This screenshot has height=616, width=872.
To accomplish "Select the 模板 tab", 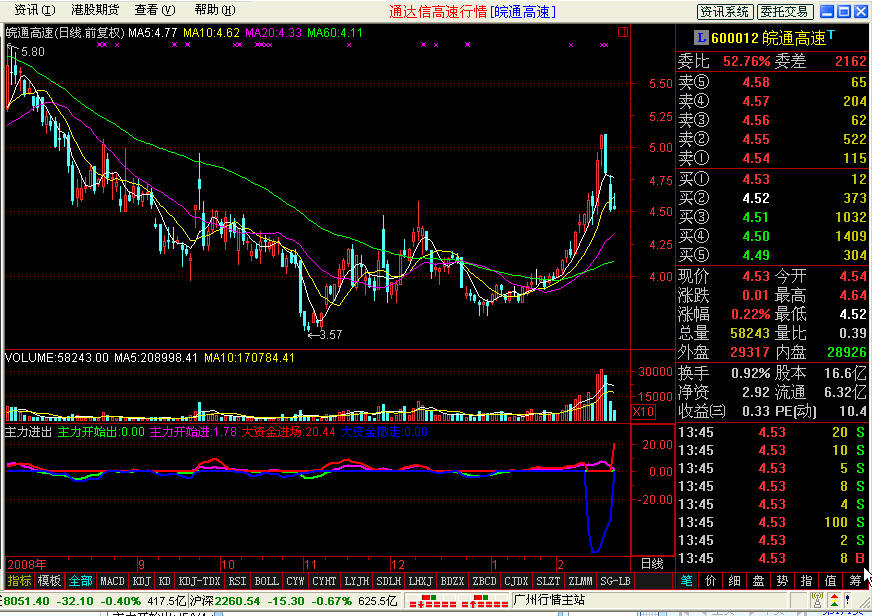I will coord(49,581).
